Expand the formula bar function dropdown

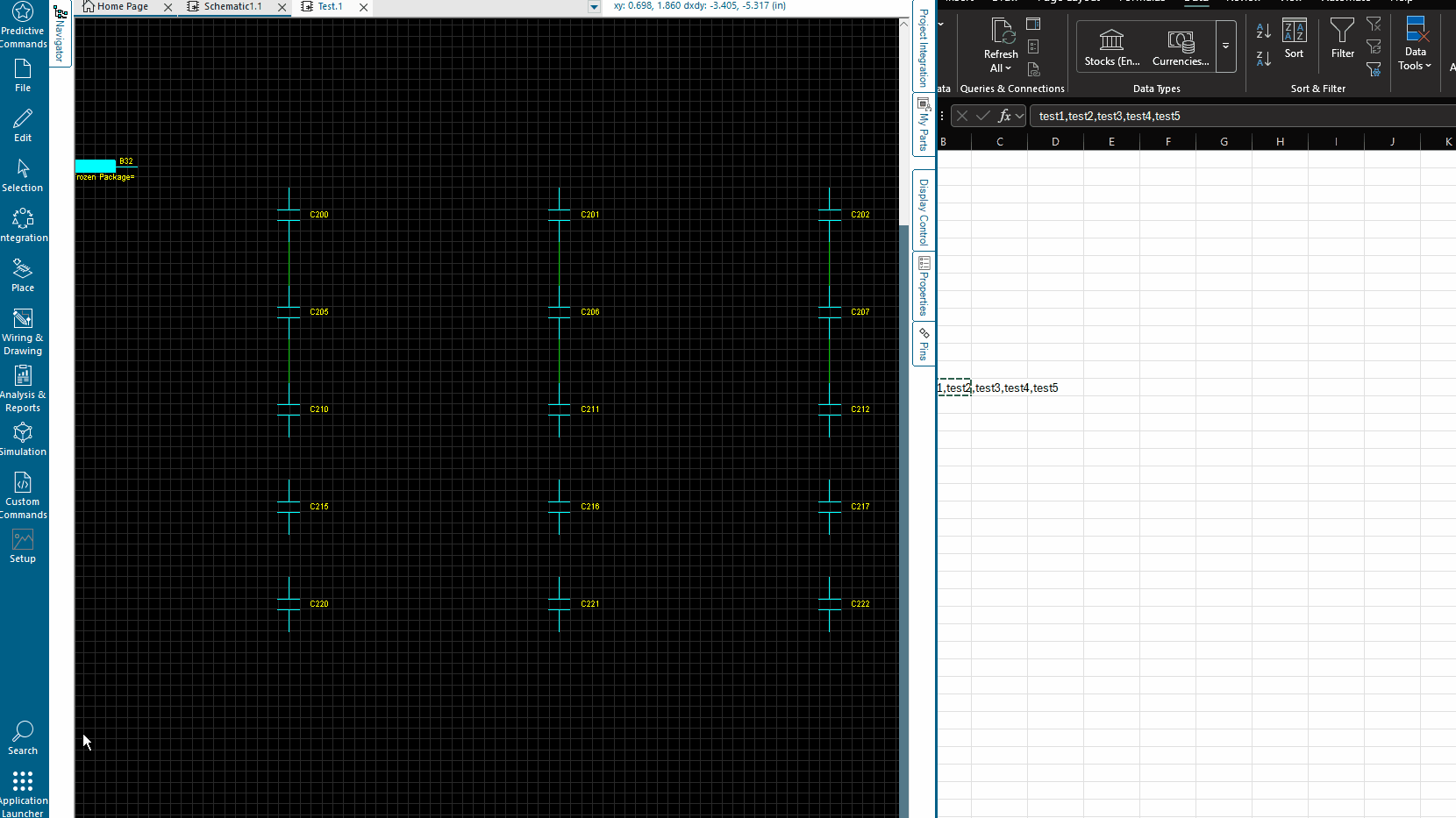coord(1020,116)
